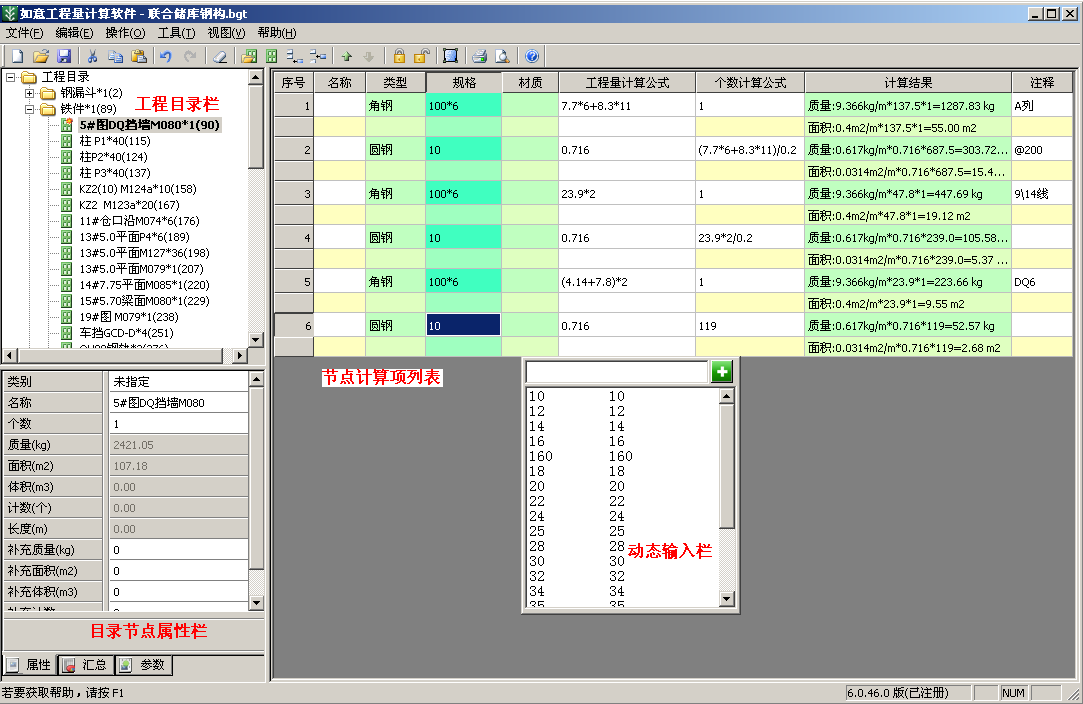The height and width of the screenshot is (704, 1083).
Task: Cut selection with the scissors icon
Action: point(93,56)
